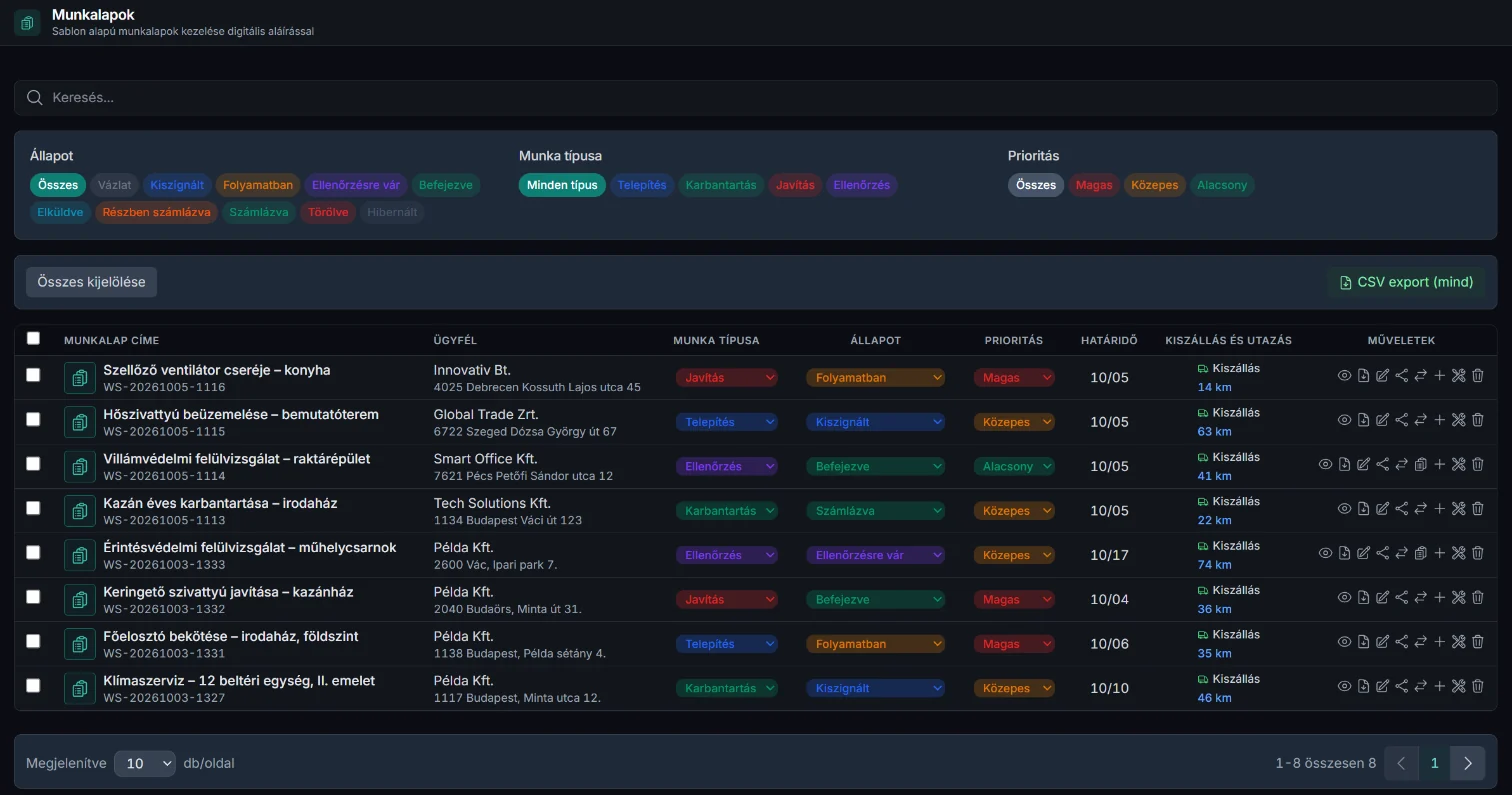Share the Főelosztó bekötése worksheet
The image size is (1512, 795).
[1401, 641]
